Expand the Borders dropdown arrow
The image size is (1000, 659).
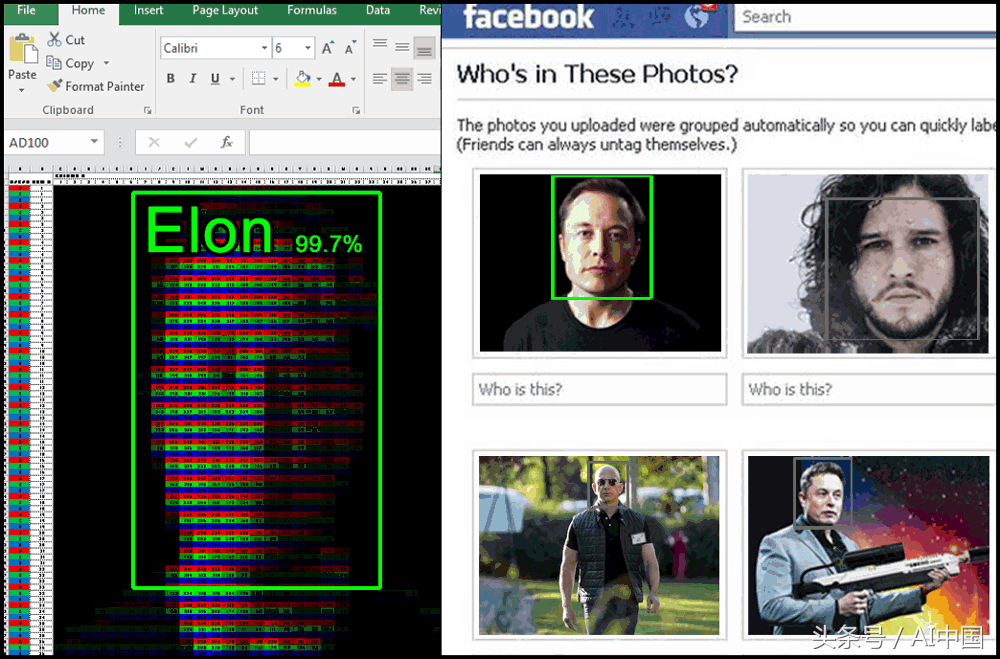click(276, 80)
